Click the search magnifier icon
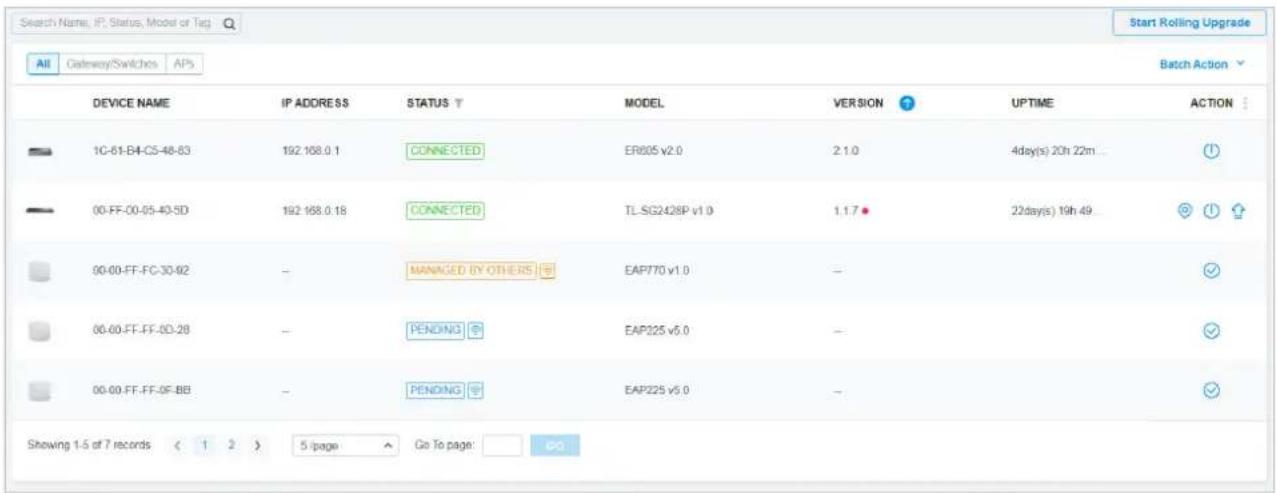Image resolution: width=1276 pixels, height=493 pixels. (x=229, y=24)
